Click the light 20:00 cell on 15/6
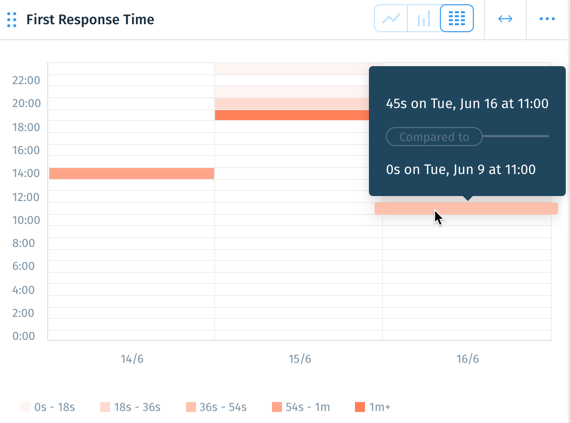570x423 pixels. (292, 104)
